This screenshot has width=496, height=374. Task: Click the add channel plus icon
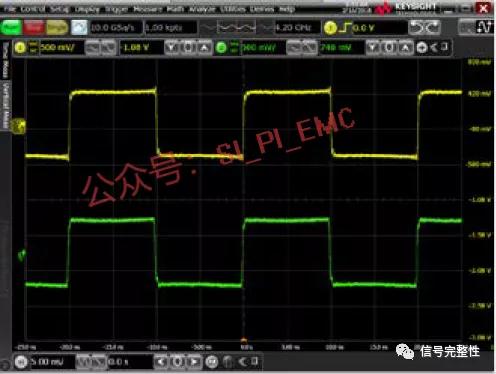pos(422,48)
